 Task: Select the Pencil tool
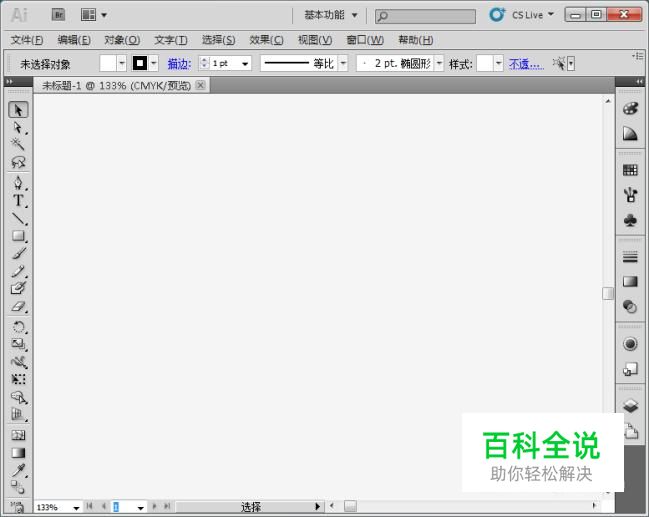tap(18, 271)
